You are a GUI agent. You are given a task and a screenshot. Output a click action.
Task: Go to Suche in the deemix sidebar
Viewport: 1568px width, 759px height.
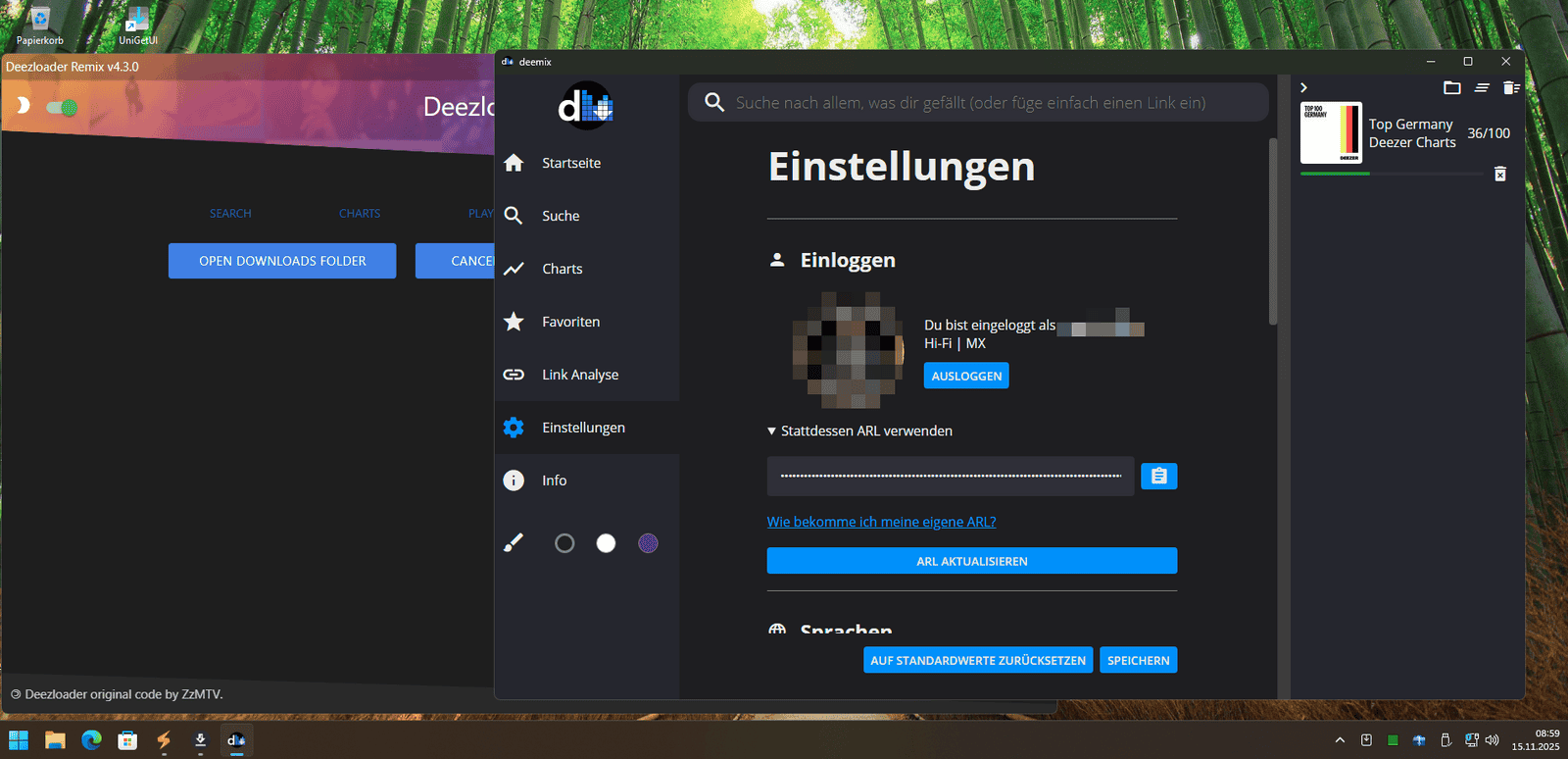[587, 216]
